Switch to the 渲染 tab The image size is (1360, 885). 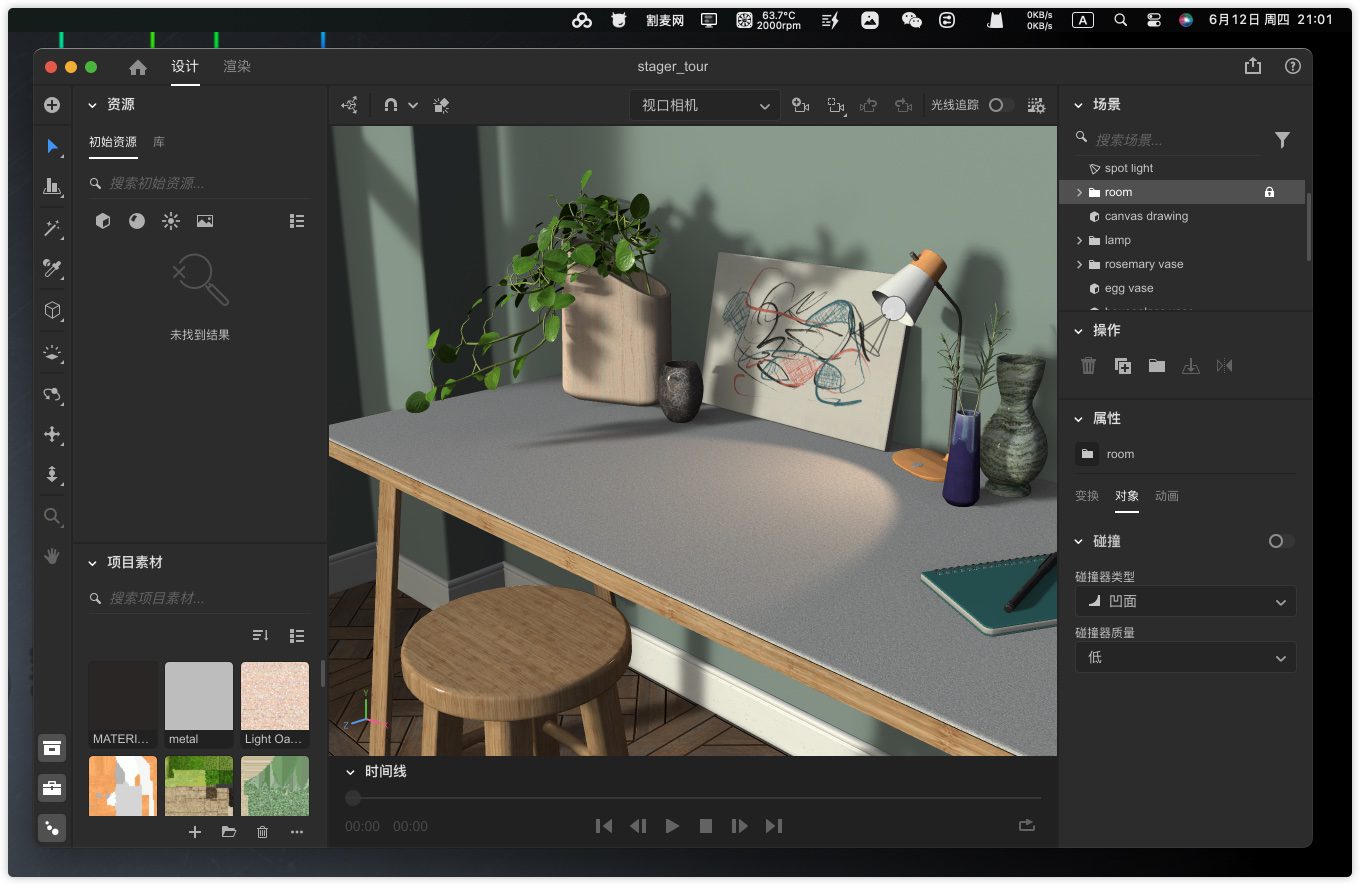[x=237, y=67]
